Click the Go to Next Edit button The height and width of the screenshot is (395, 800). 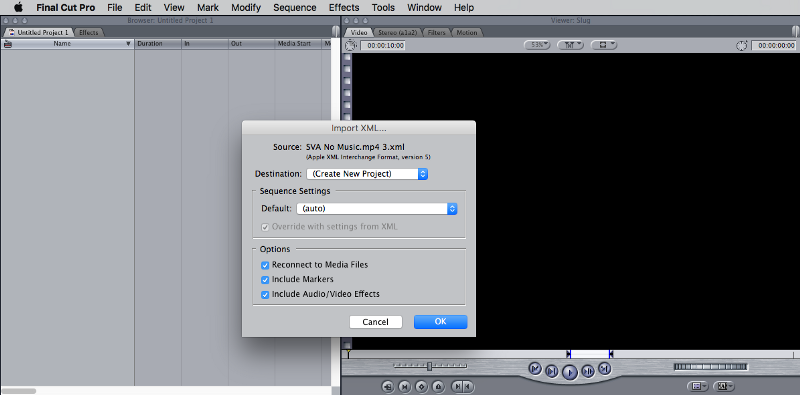[x=605, y=368]
